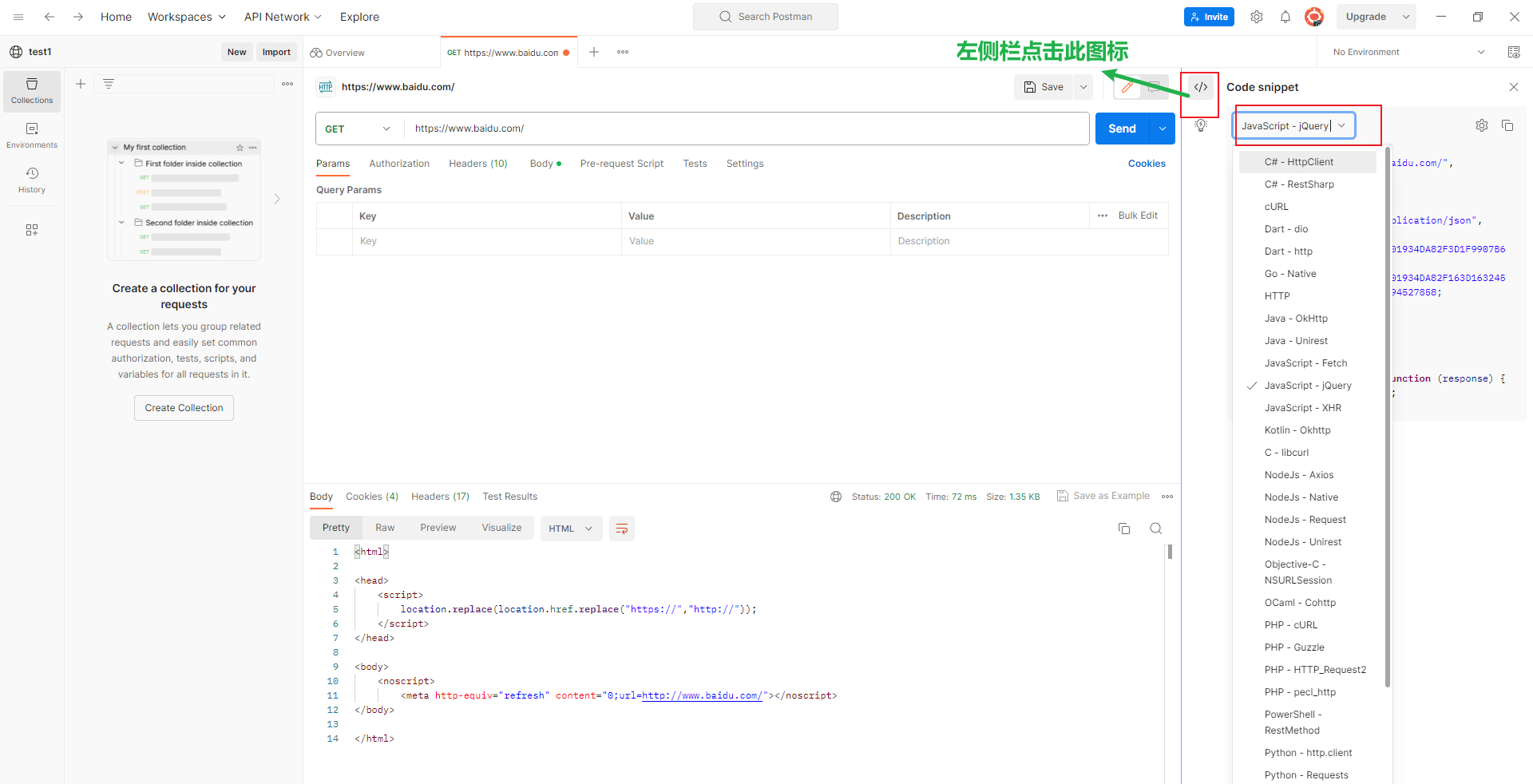Expand the collection preview chevron
This screenshot has height=784, width=1533.
[x=277, y=199]
